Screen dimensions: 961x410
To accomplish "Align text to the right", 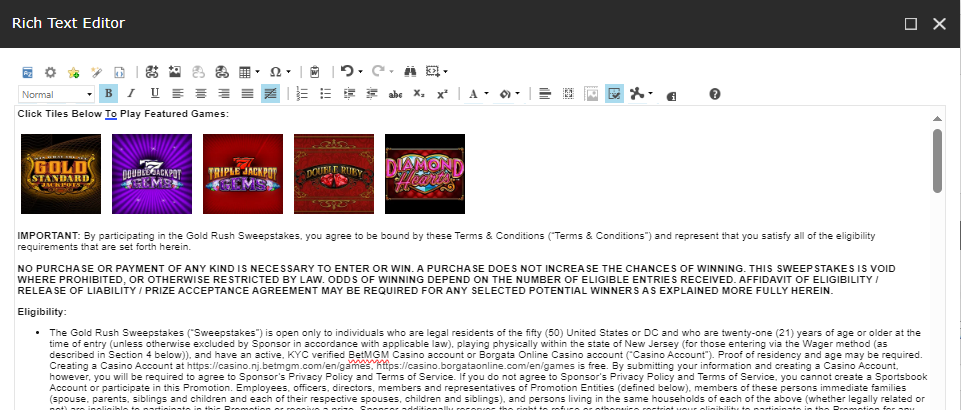I will (224, 94).
